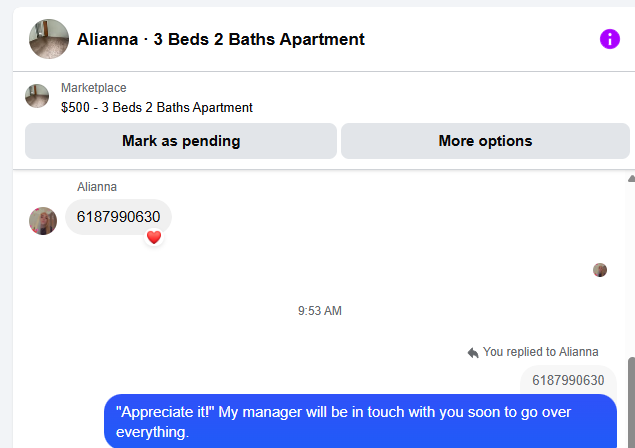Viewport: 635px width, 448px height.
Task: Select the Marketplace label above the listing
Action: tap(93, 88)
